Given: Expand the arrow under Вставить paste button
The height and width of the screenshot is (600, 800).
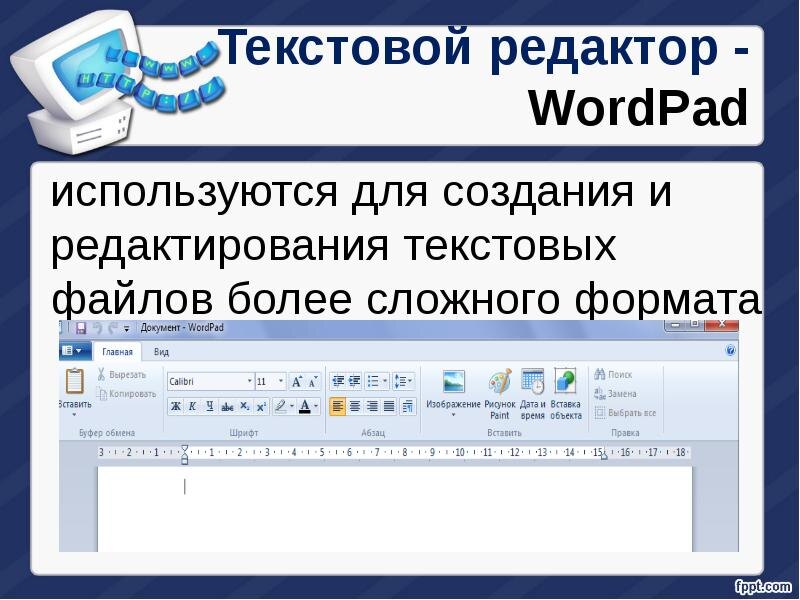Looking at the screenshot, I should click(74, 415).
